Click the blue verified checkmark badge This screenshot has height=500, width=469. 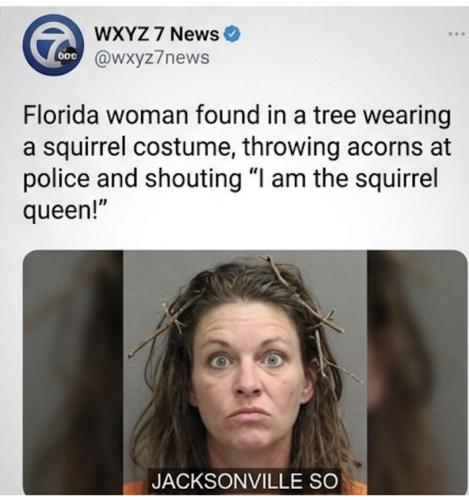tap(233, 34)
